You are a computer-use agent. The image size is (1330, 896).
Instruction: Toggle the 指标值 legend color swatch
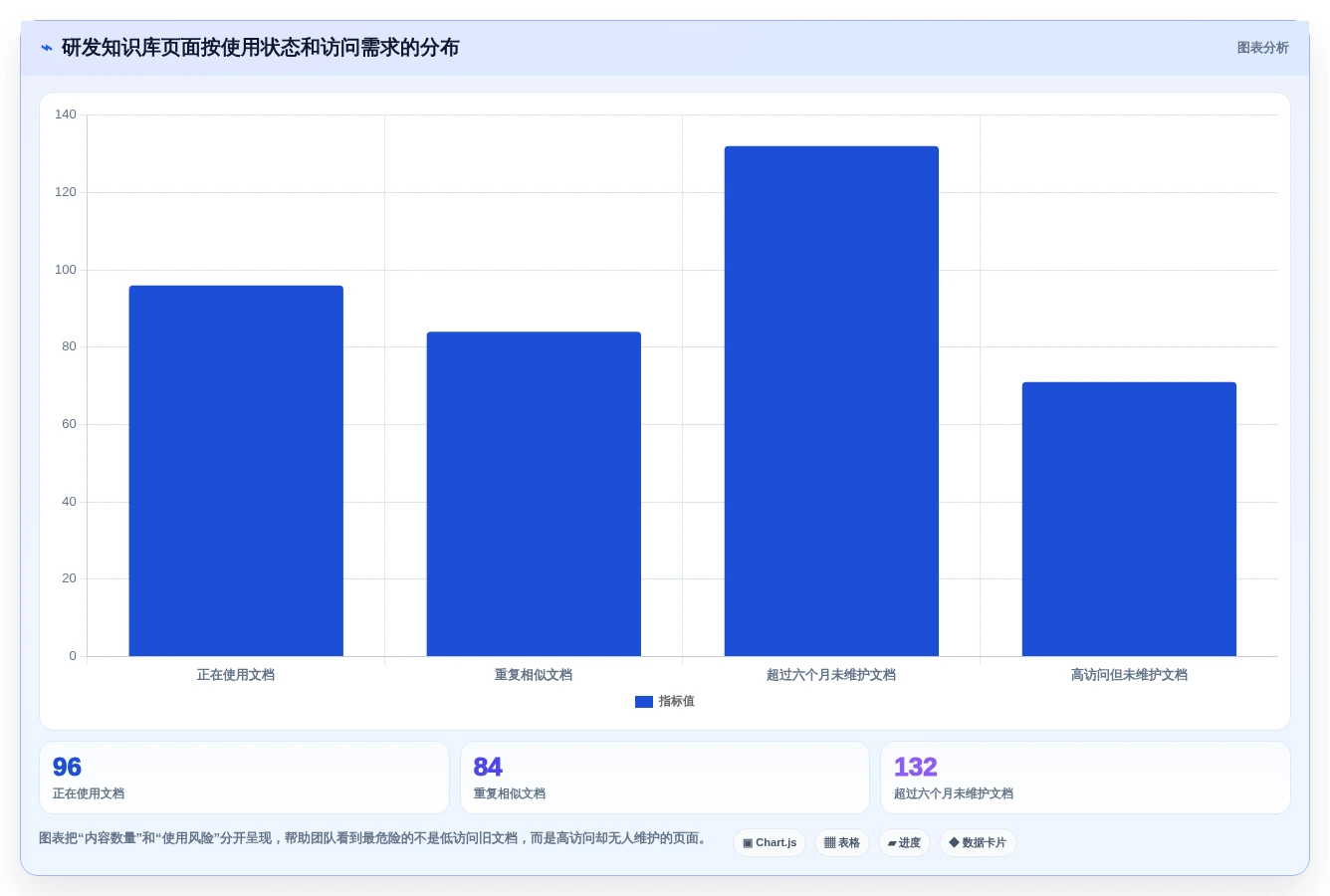coord(644,702)
